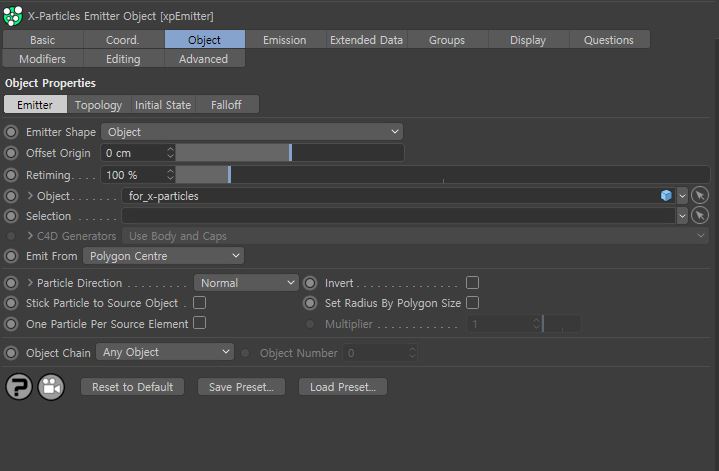Enable the Invert checkbox
This screenshot has height=471, width=719.
472,283
